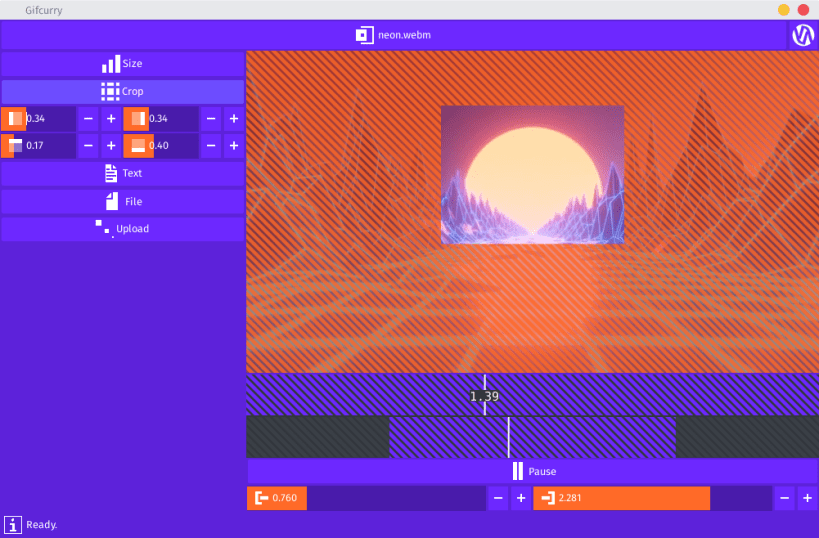Click the start time bracket icon
Screen dimensions: 819x538
click(x=261, y=498)
